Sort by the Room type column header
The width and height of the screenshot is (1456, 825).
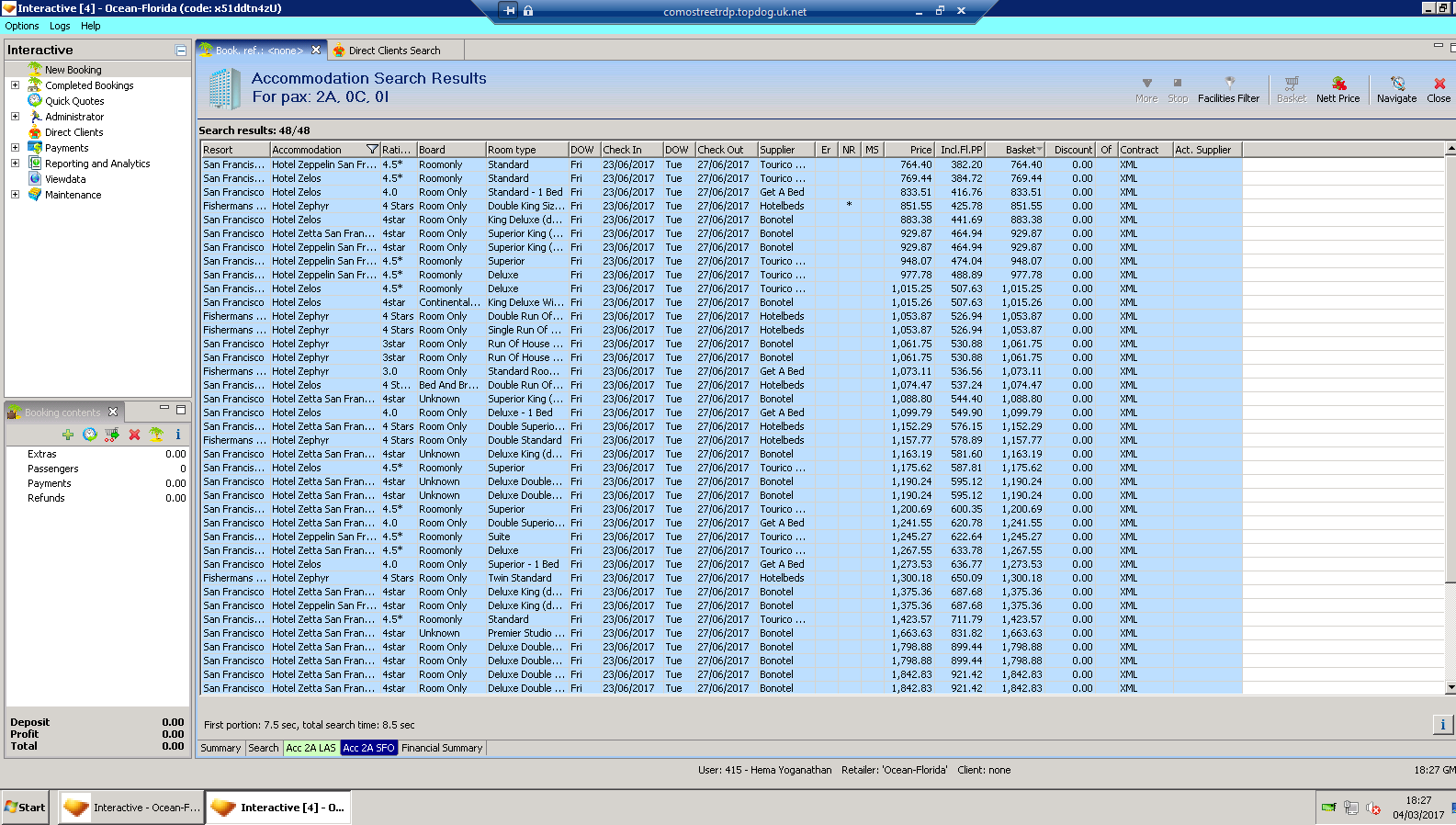click(x=526, y=150)
